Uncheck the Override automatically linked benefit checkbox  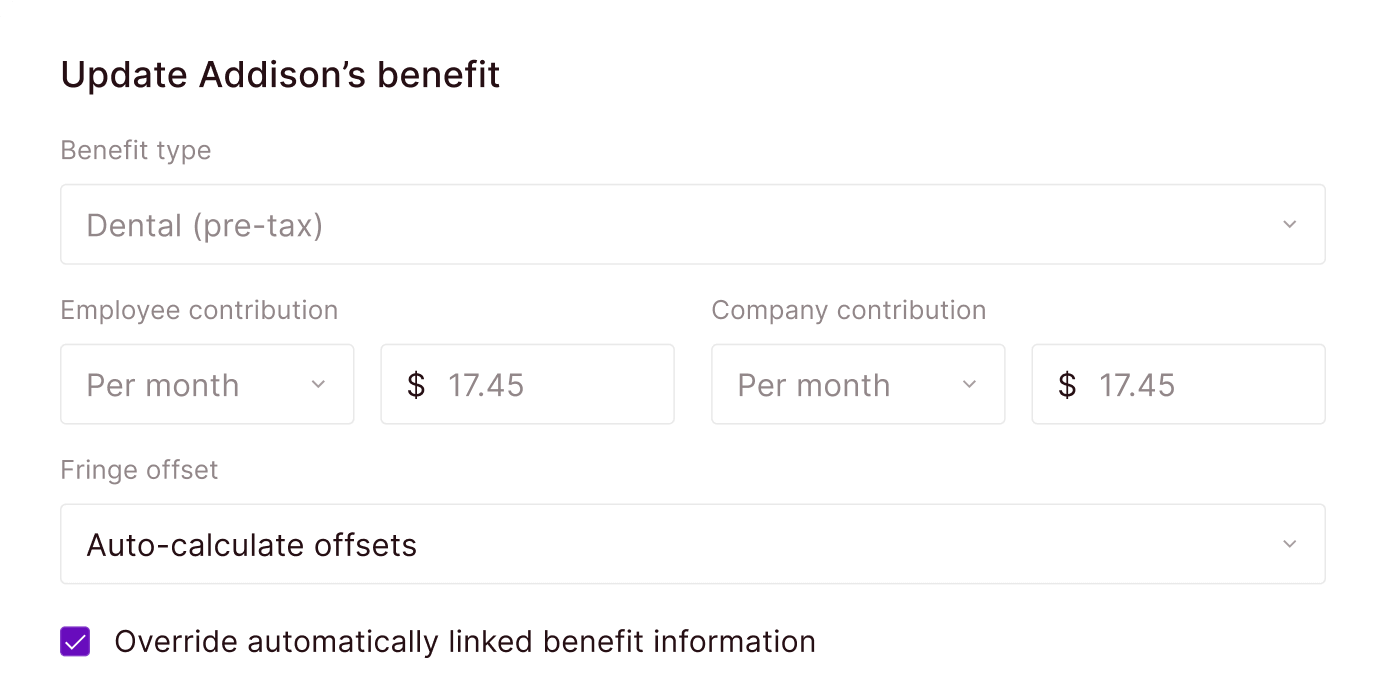point(75,642)
